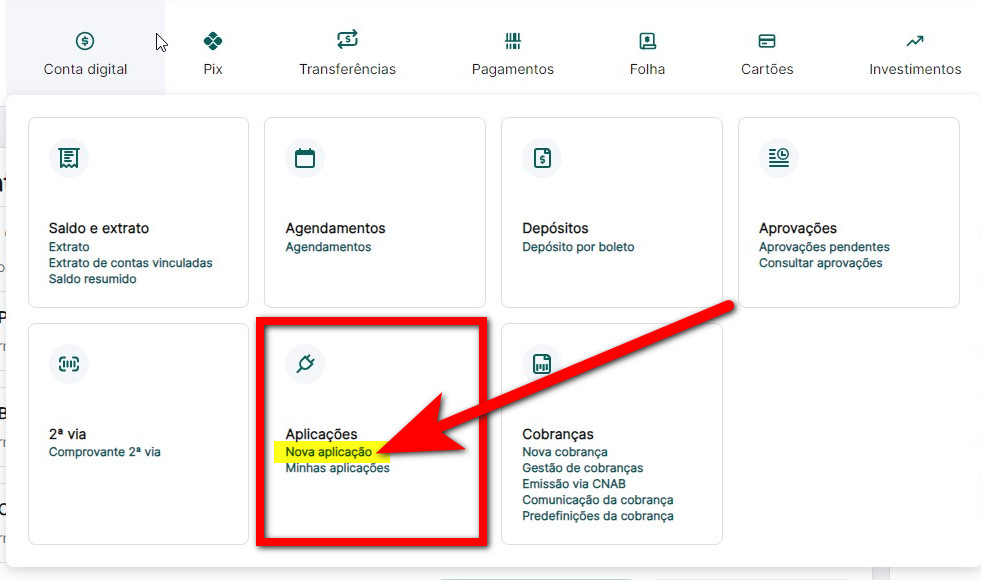Open the Folha menu tab
Viewport: 981px width, 580px height.
coord(647,55)
